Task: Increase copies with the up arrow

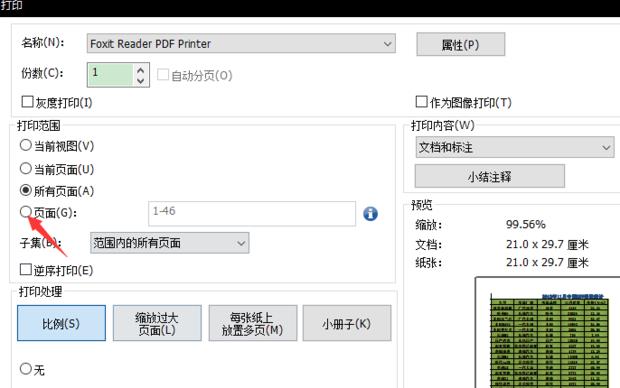Action: (x=141, y=70)
